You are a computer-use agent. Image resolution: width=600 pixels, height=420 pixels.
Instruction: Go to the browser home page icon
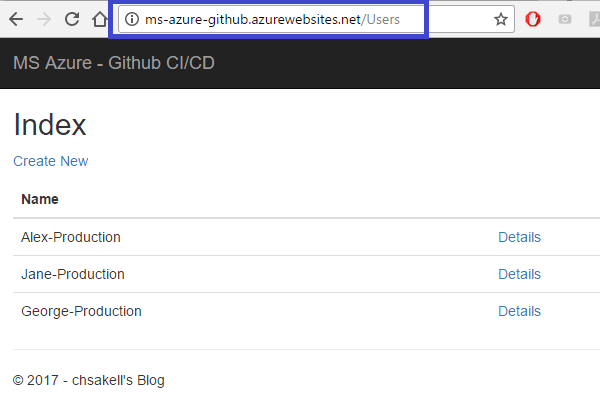click(x=99, y=19)
